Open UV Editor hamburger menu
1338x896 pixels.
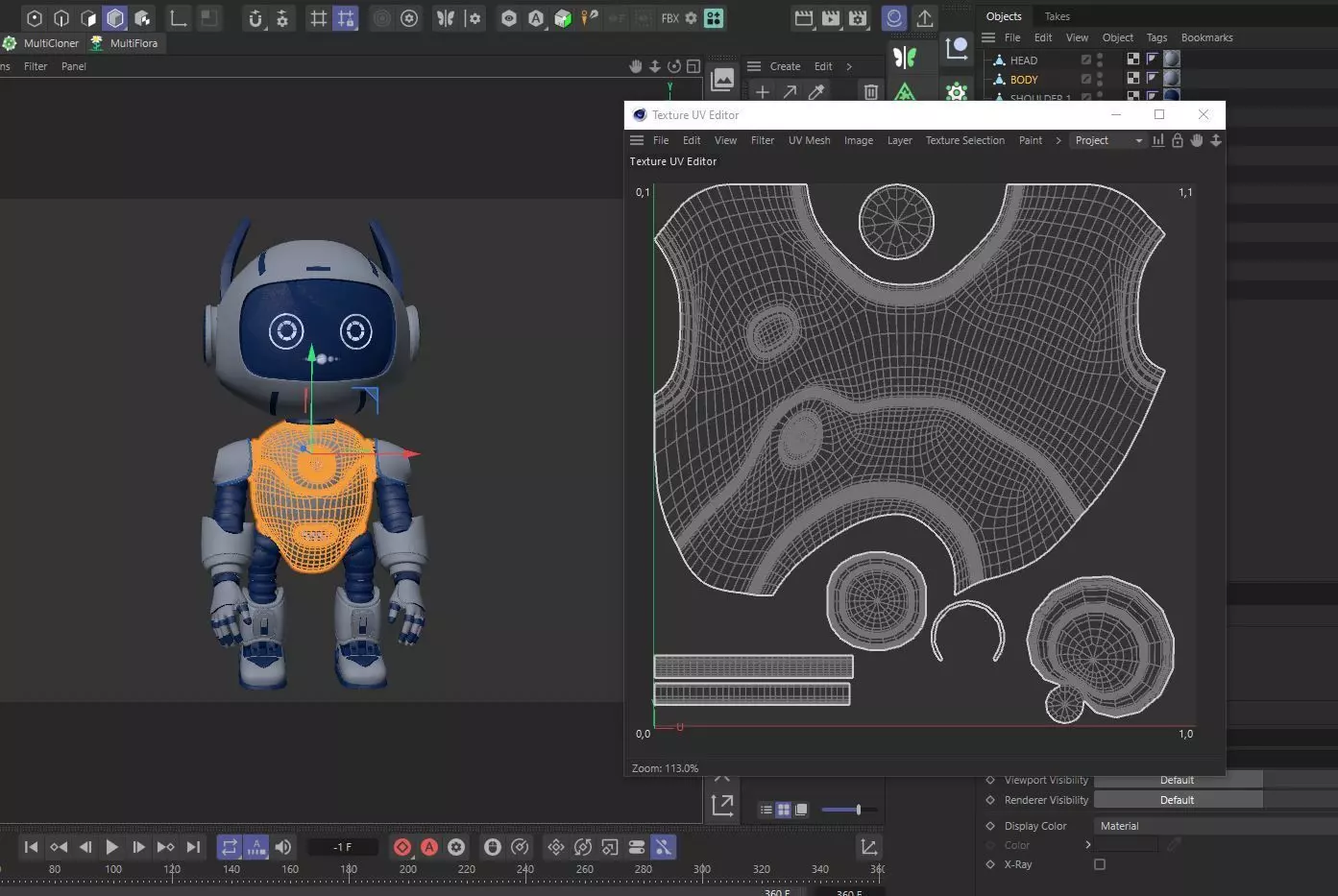point(636,140)
